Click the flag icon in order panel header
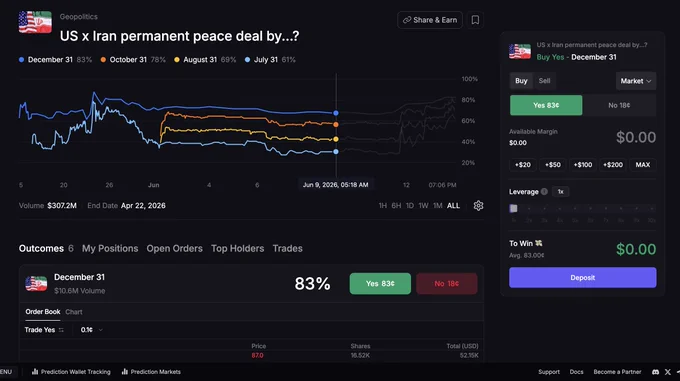Viewport: 680px width, 381px height. [520, 51]
